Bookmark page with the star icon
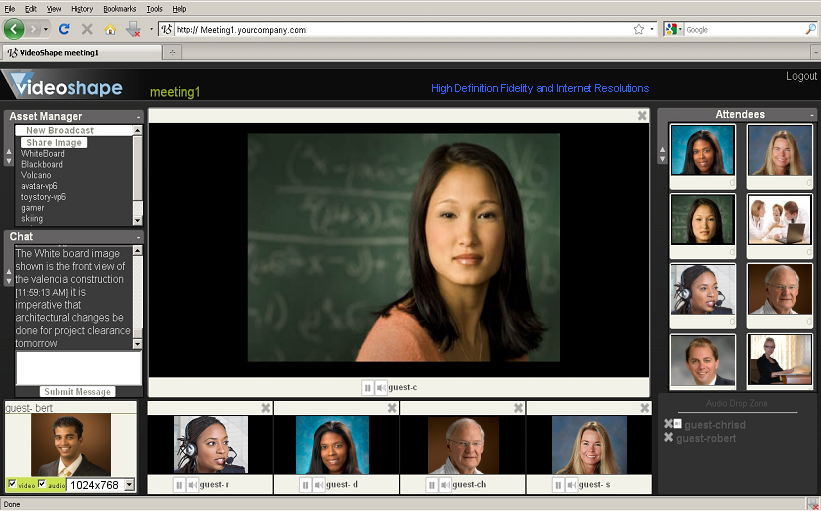The image size is (821, 511). 638,29
